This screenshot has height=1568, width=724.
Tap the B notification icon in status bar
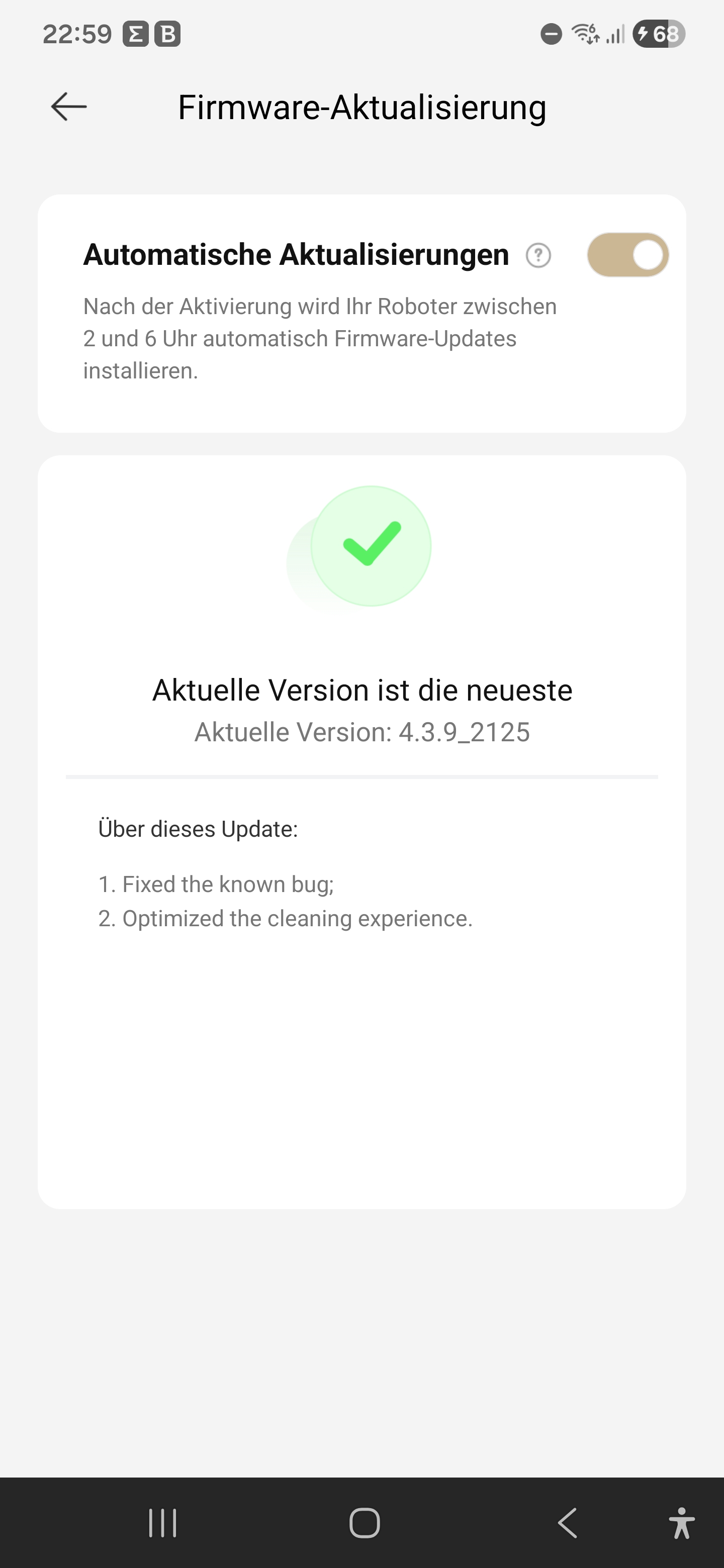click(x=167, y=34)
